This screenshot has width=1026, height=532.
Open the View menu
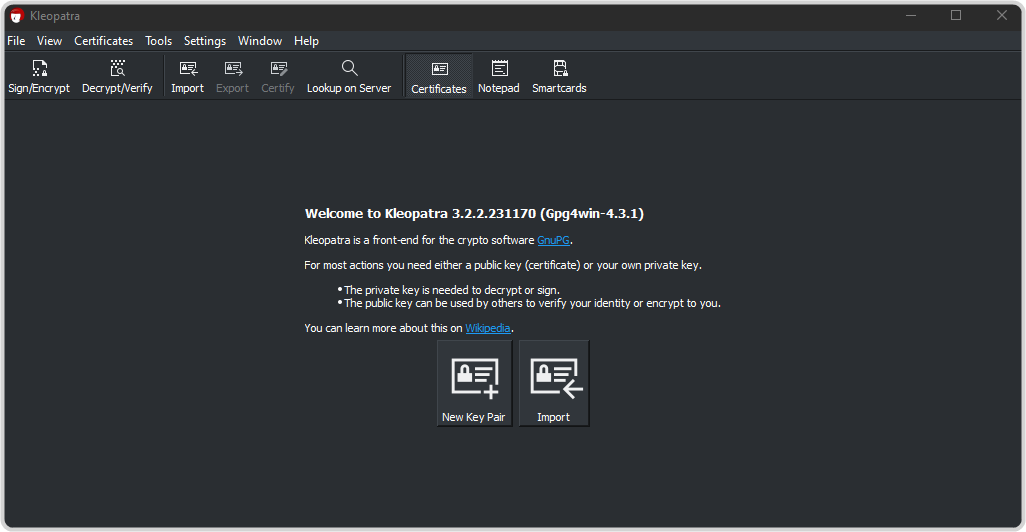point(50,41)
